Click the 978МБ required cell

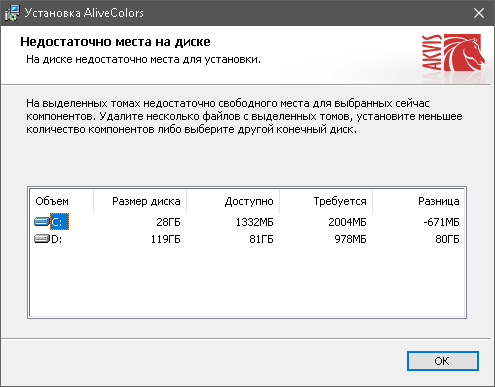[x=350, y=239]
